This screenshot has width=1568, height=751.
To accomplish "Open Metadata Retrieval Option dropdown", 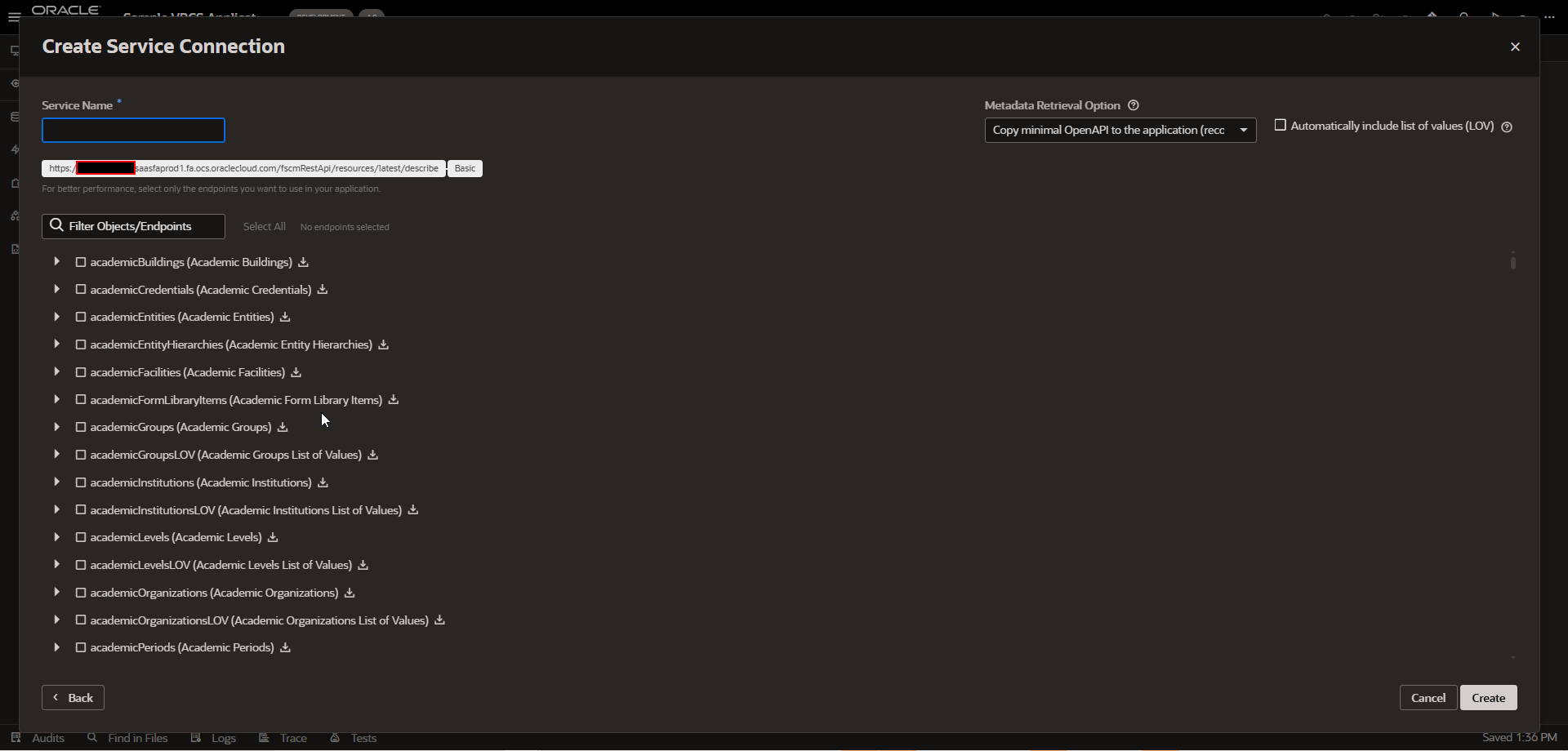I will coord(1120,131).
